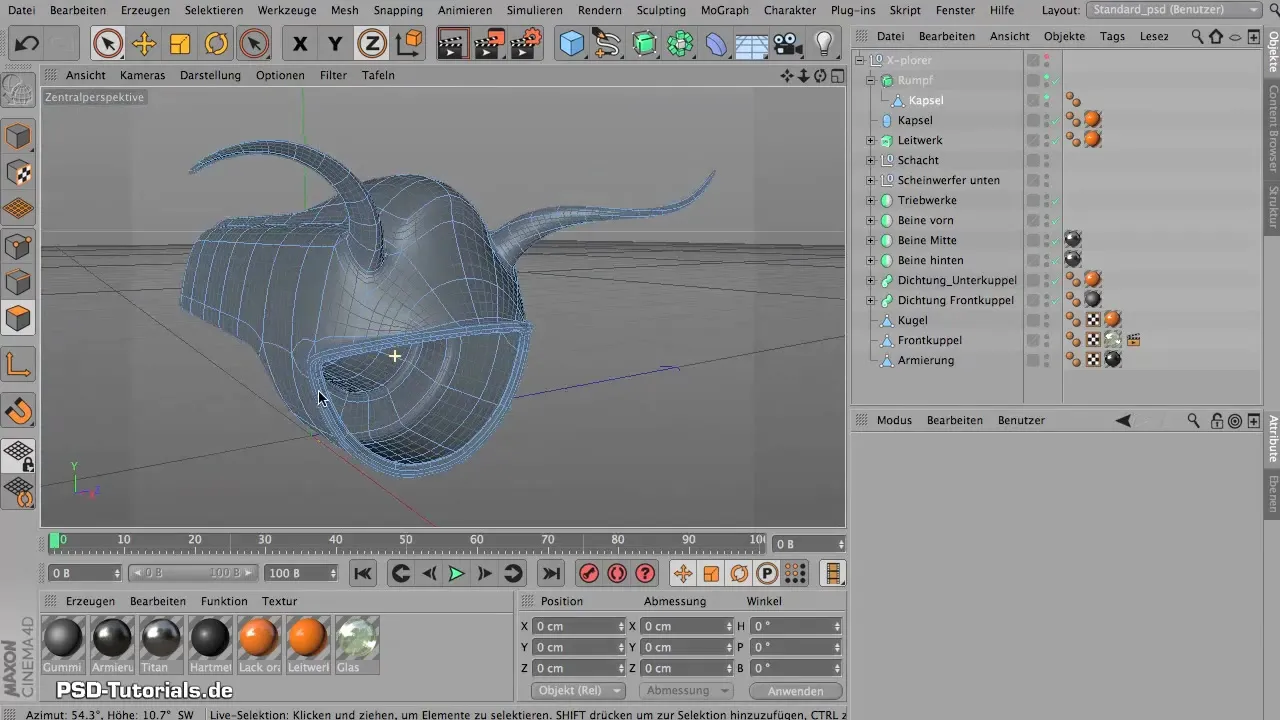
Task: Select the Rotate tool in the top toolbar
Action: (x=216, y=44)
